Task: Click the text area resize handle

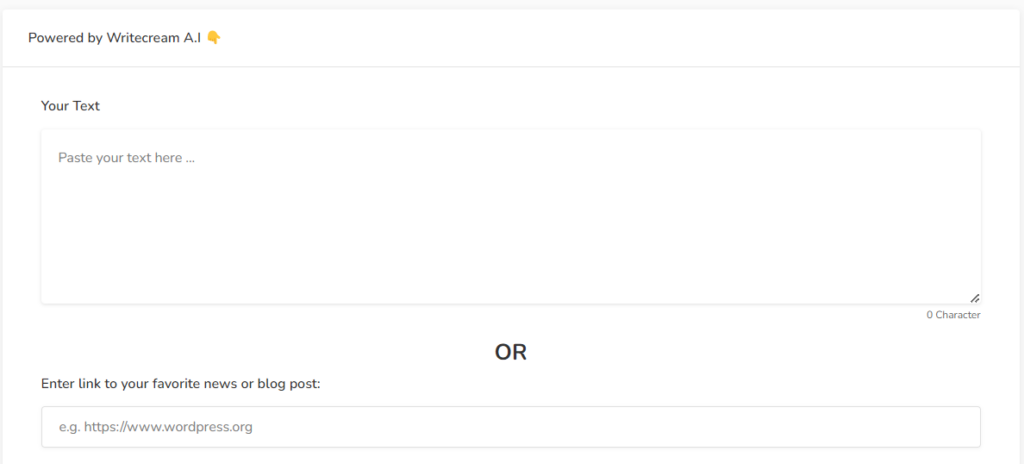Action: pos(974,297)
